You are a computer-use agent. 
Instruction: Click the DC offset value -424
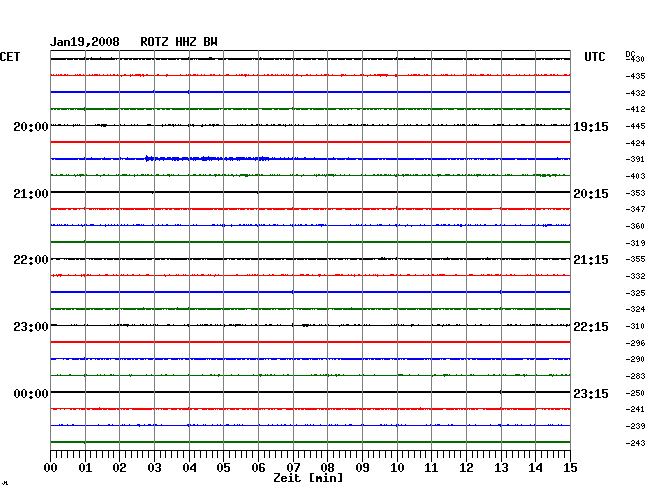click(635, 143)
